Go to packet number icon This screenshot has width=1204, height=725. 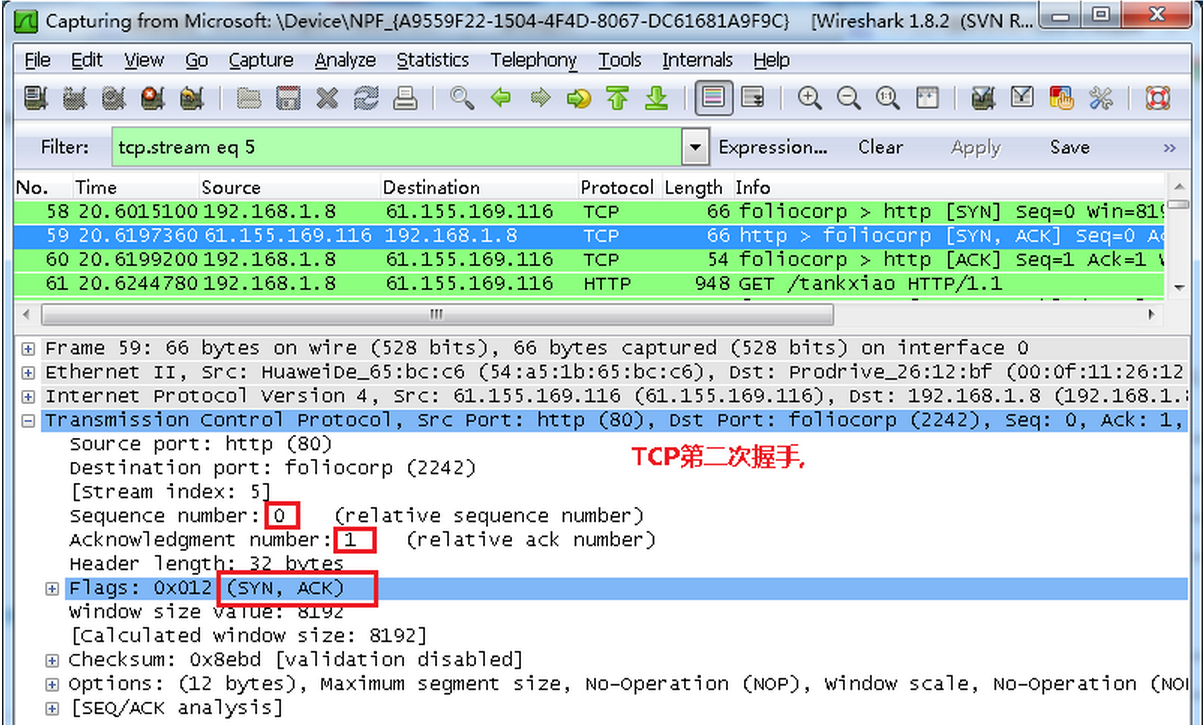(579, 98)
